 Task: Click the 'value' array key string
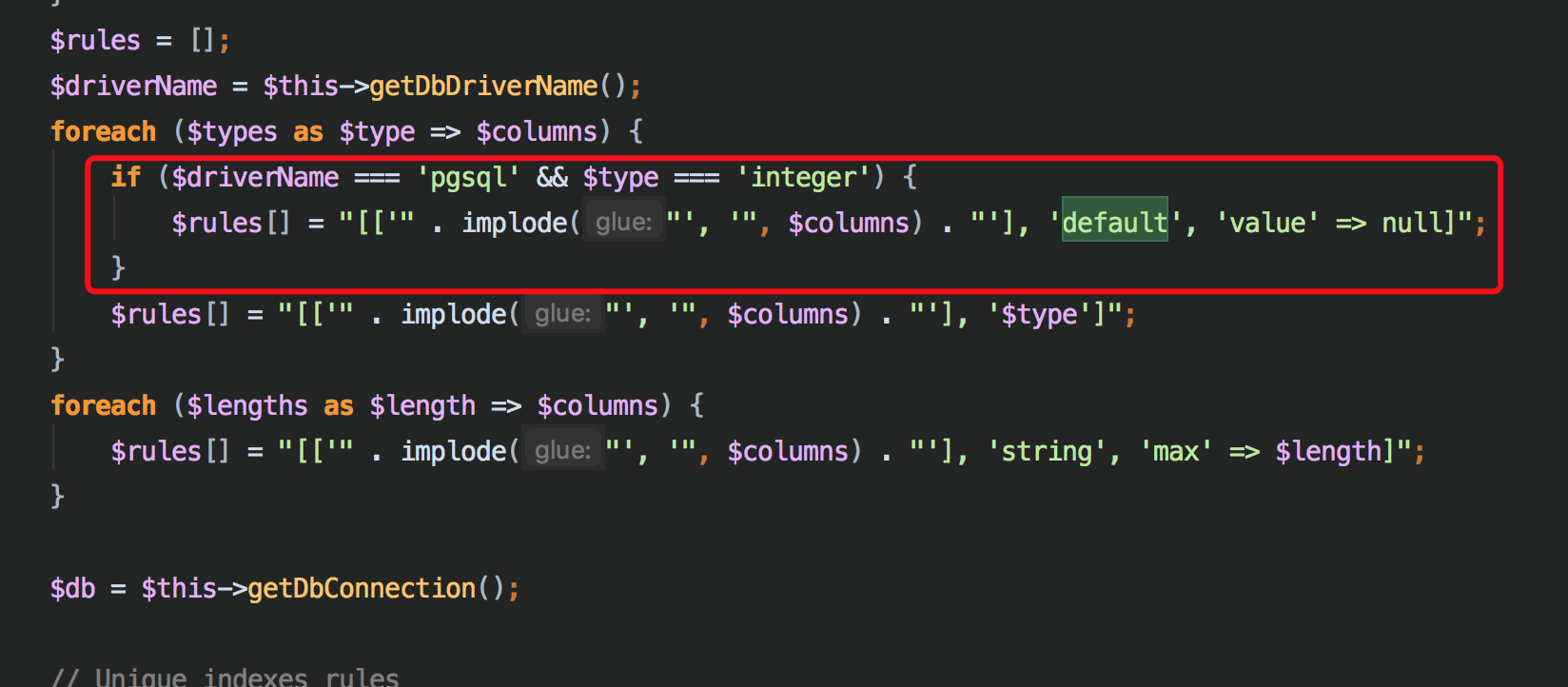pyautogui.click(x=1267, y=224)
